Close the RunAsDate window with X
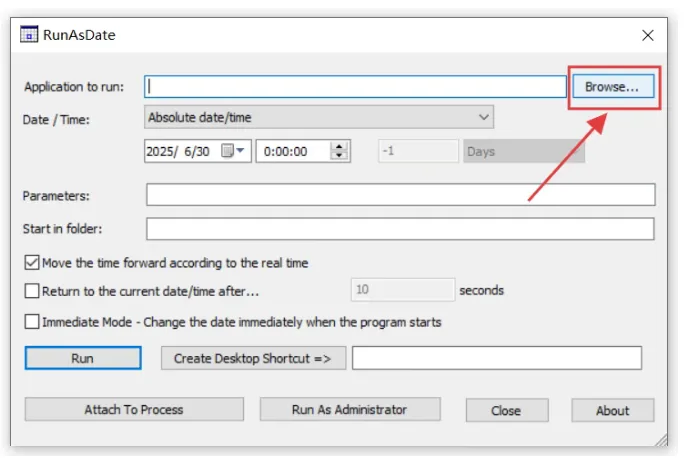 pos(648,36)
